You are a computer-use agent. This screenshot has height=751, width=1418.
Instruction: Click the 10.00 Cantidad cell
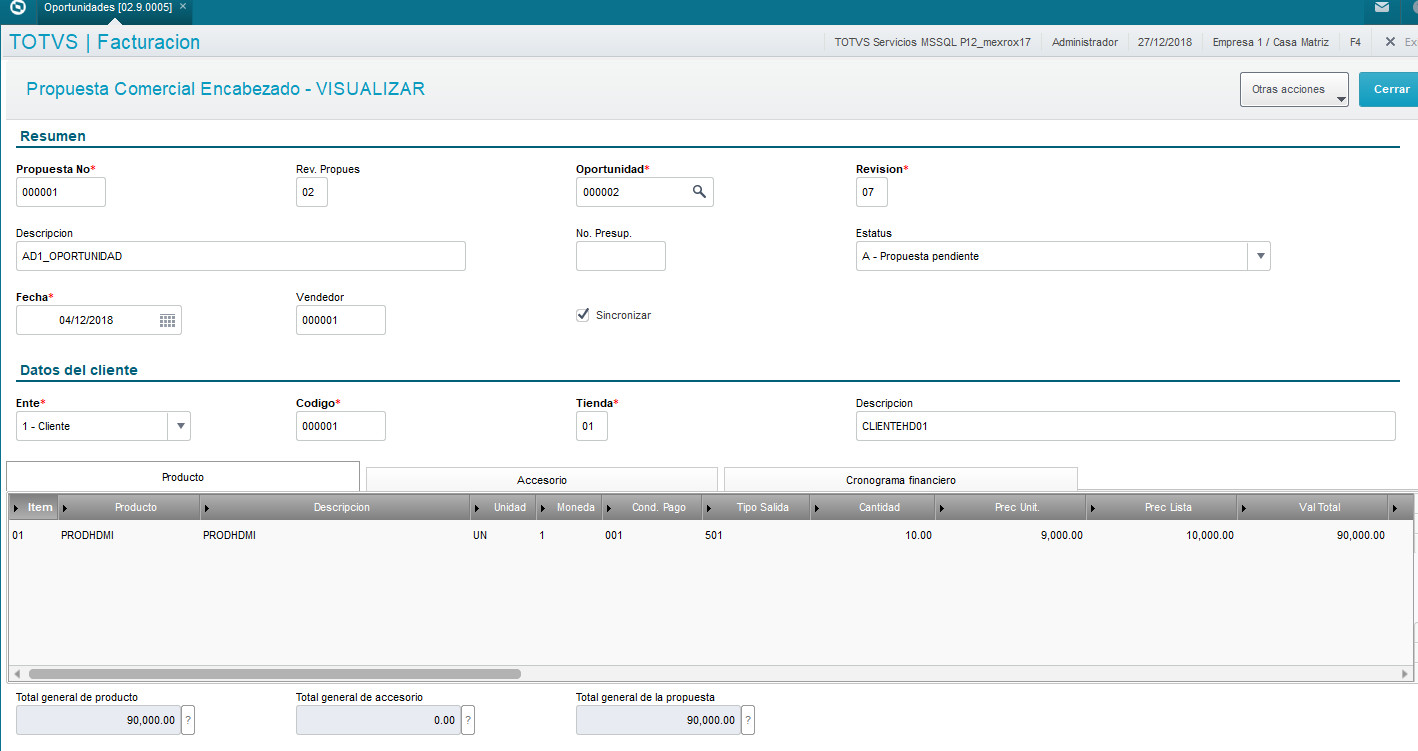point(918,535)
